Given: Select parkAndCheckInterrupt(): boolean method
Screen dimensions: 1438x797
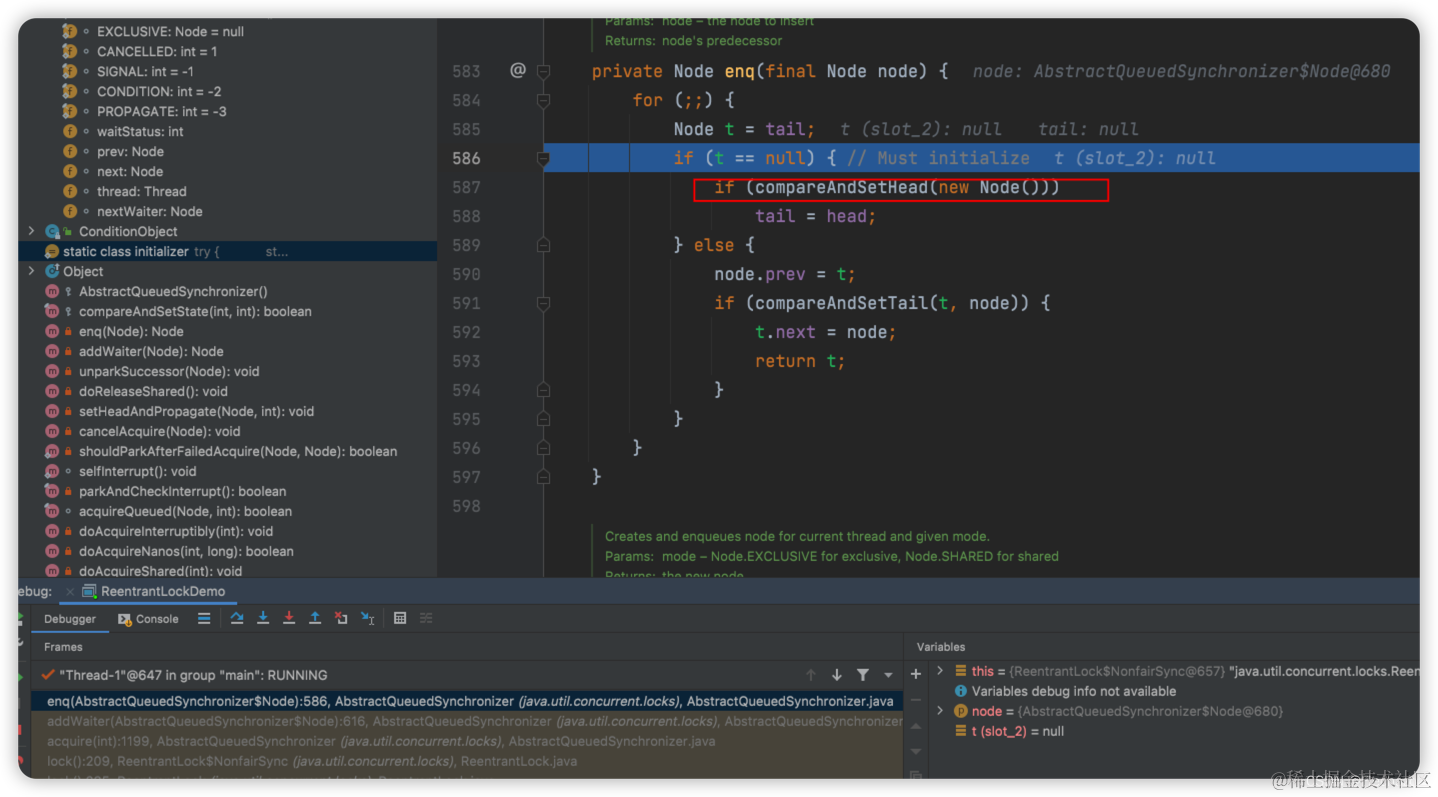Looking at the screenshot, I should click(182, 491).
